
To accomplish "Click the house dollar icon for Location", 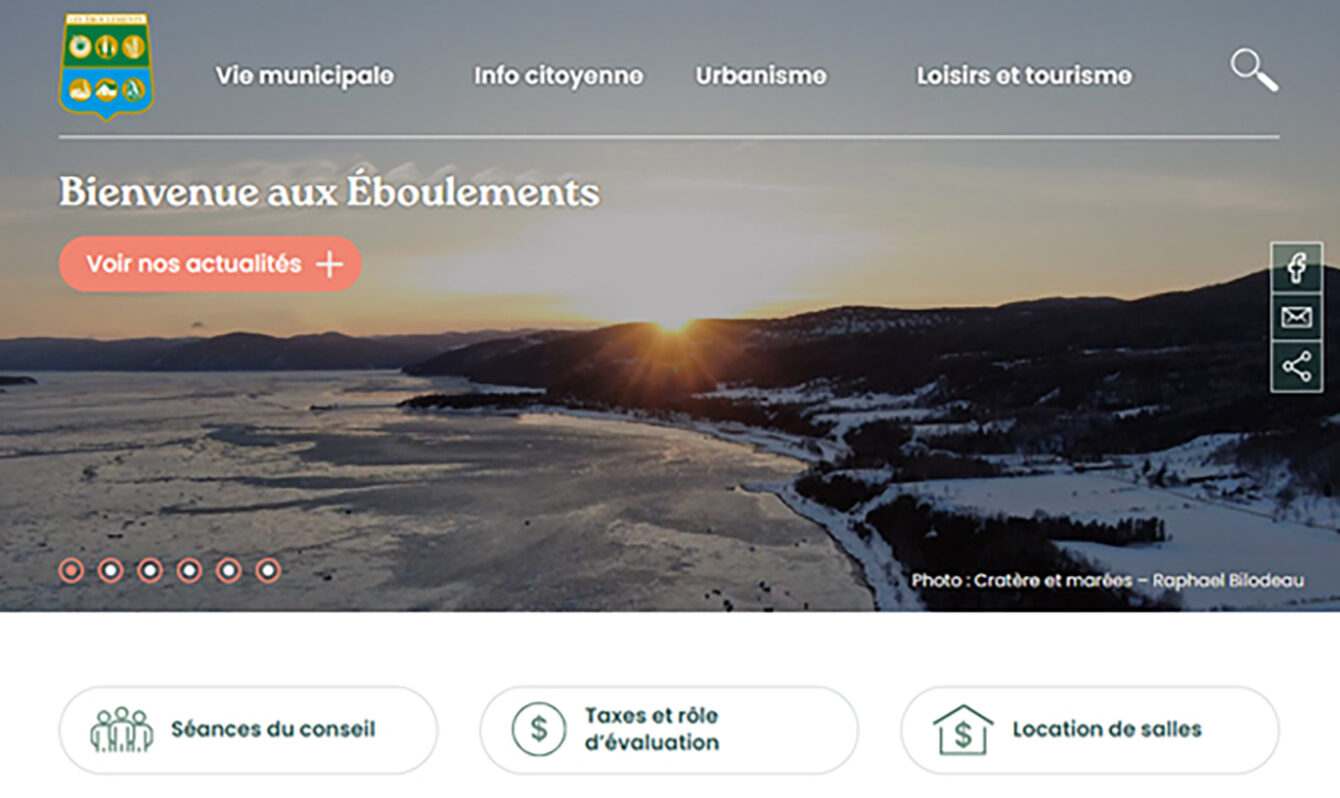I will (x=962, y=730).
